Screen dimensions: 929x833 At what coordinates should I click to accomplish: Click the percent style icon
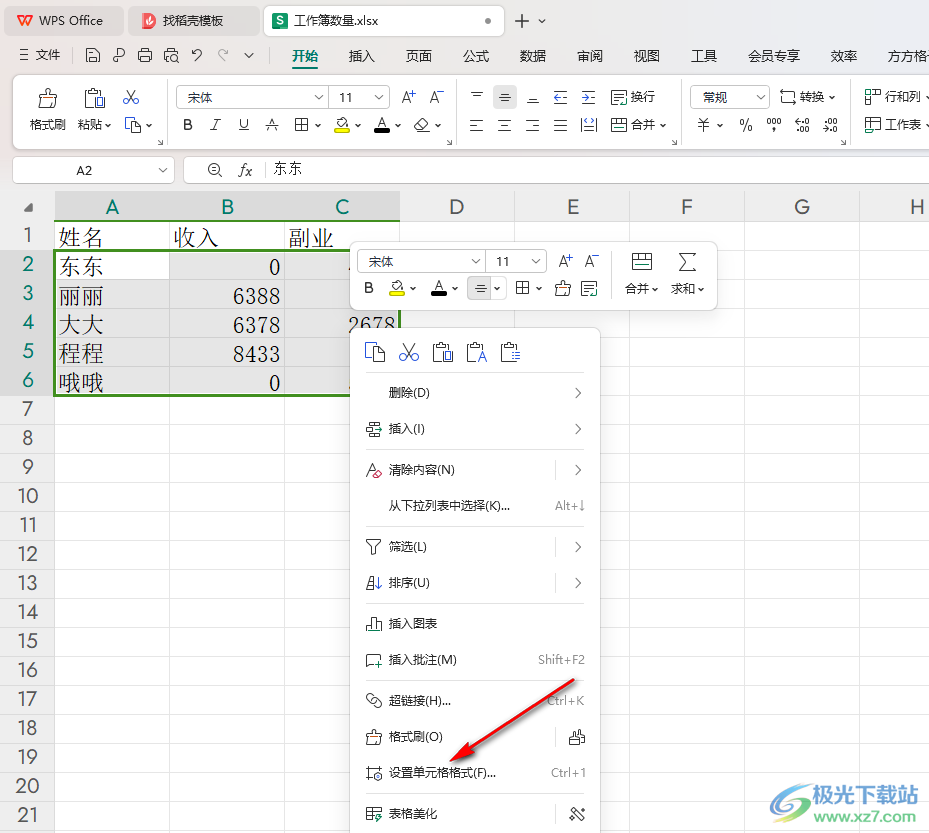click(746, 125)
